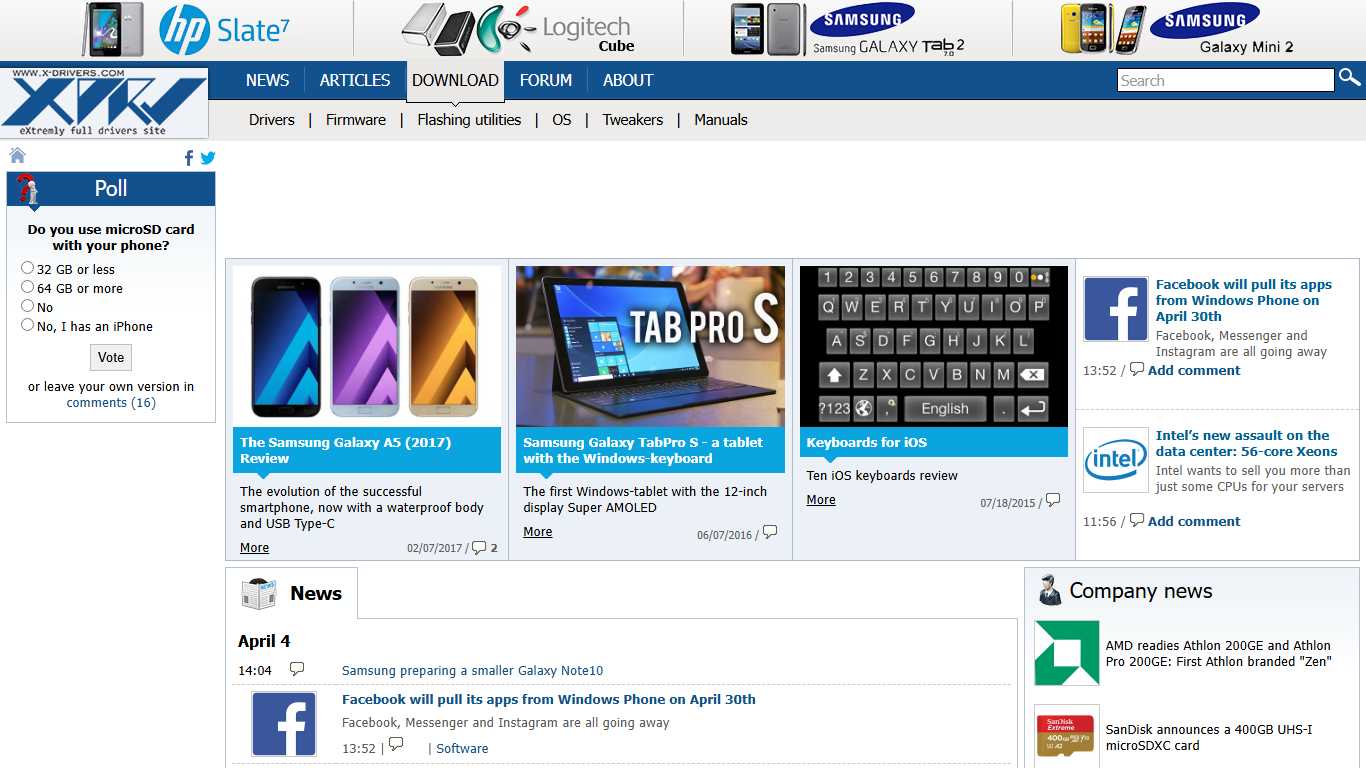Click comment bubble in 13:52 news row
The height and width of the screenshot is (768, 1366).
[x=396, y=744]
